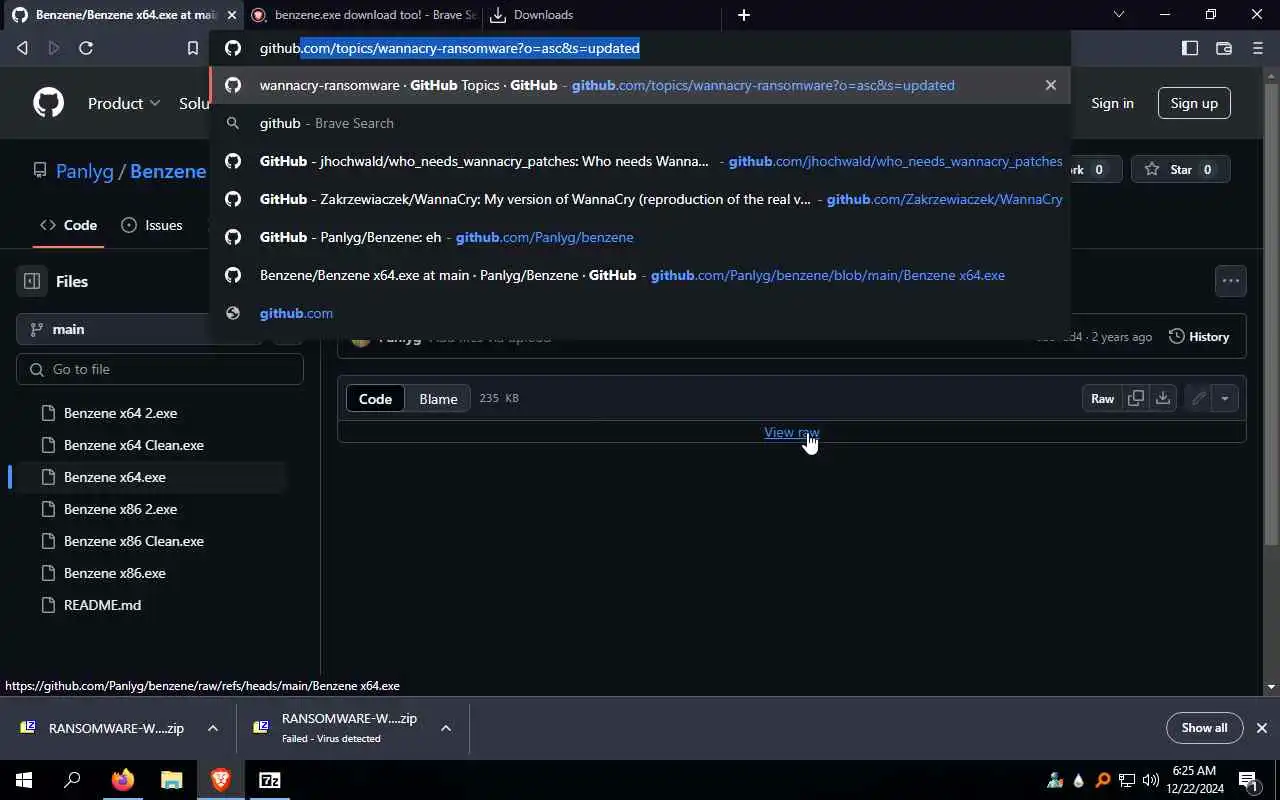
Task: Click the pencil edit file icon
Action: point(1198,399)
